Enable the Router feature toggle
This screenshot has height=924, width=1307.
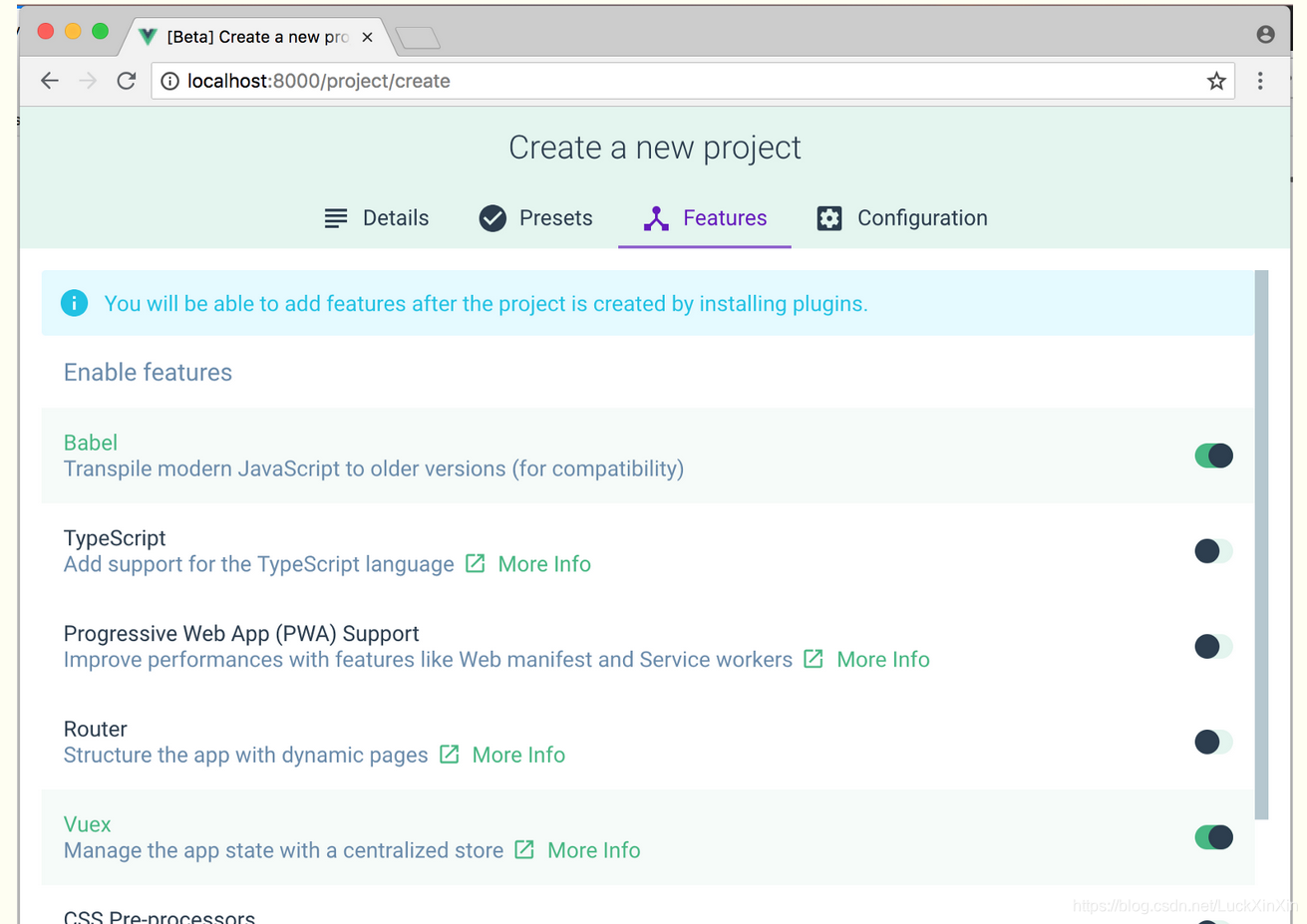(1214, 742)
